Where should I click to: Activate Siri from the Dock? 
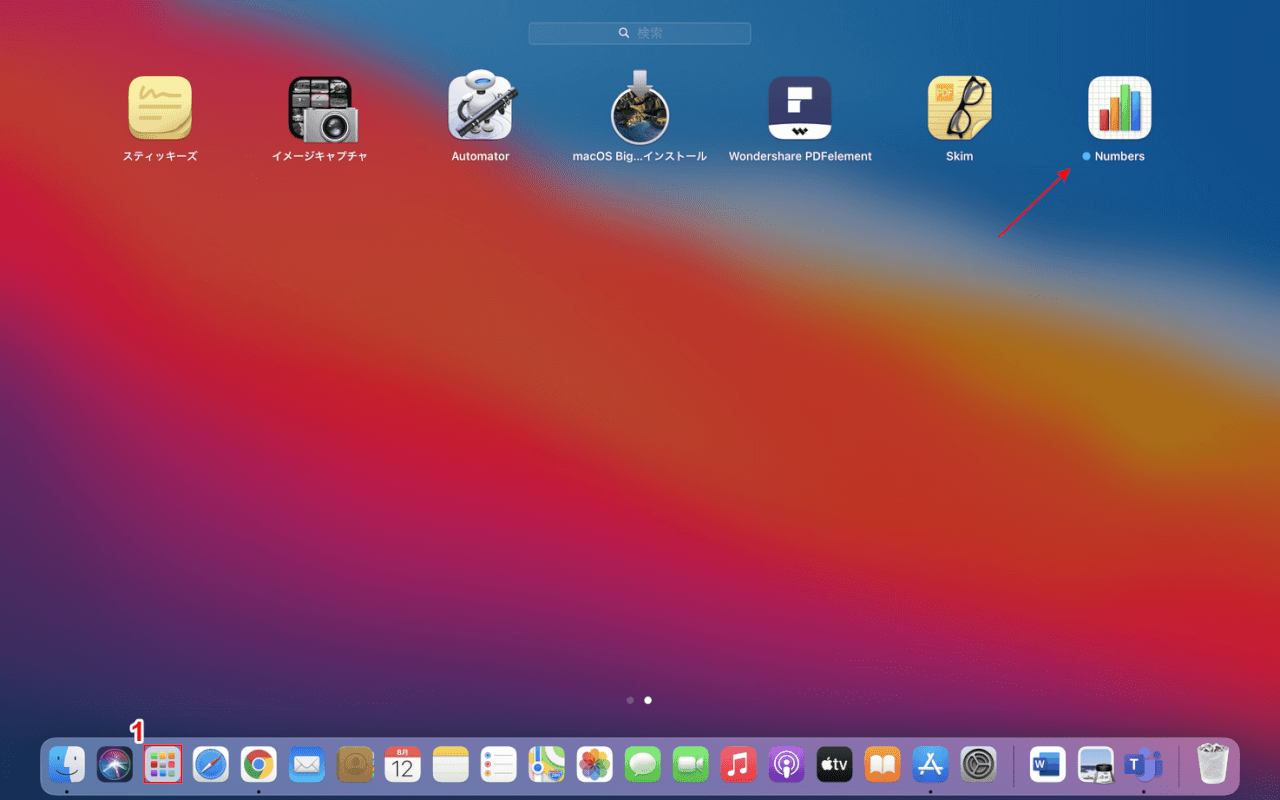pyautogui.click(x=115, y=765)
